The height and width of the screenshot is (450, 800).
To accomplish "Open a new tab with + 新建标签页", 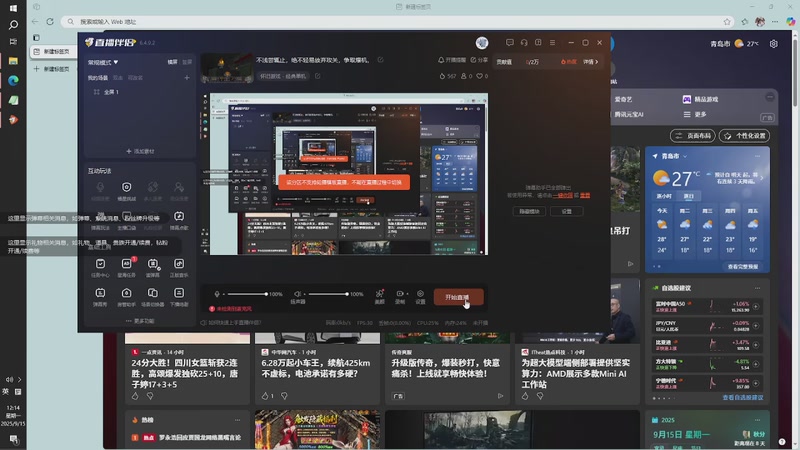I will (x=52, y=69).
